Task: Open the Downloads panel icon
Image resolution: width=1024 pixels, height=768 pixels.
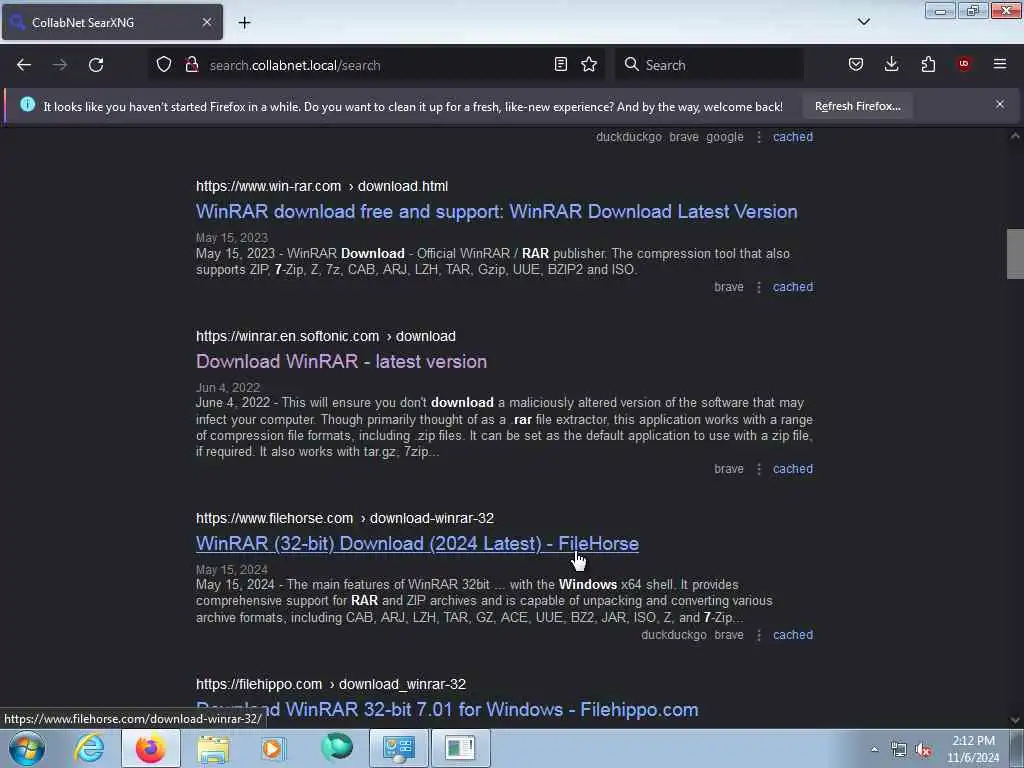Action: (x=891, y=64)
